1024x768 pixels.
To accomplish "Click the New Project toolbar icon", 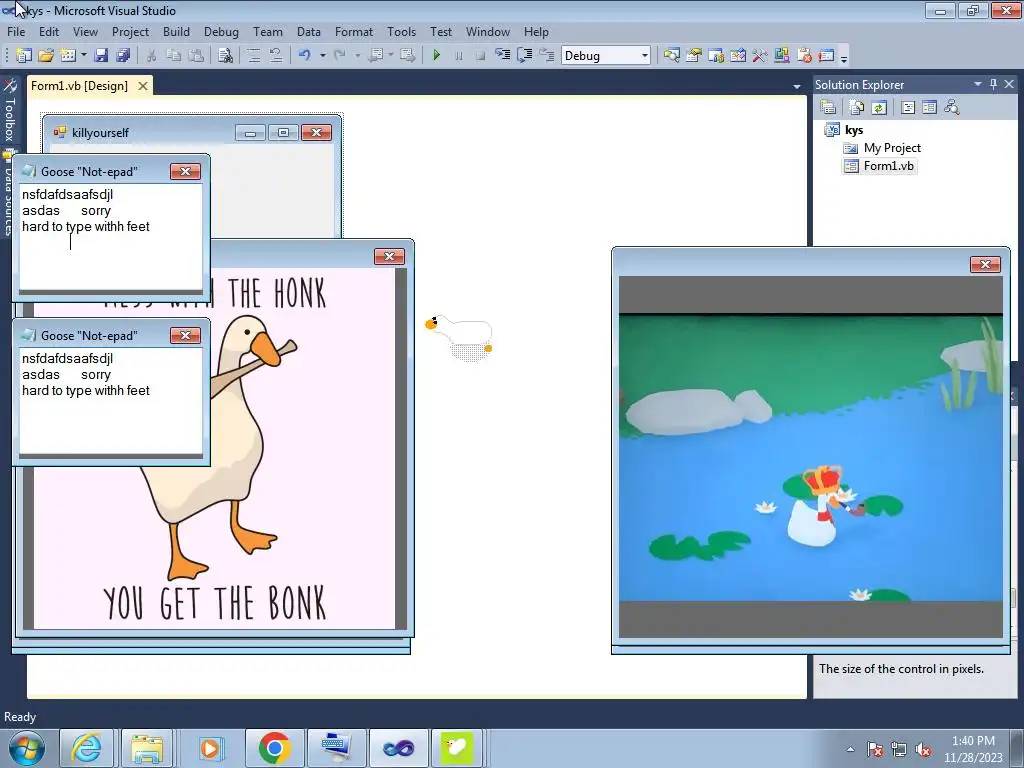I will tap(24, 56).
